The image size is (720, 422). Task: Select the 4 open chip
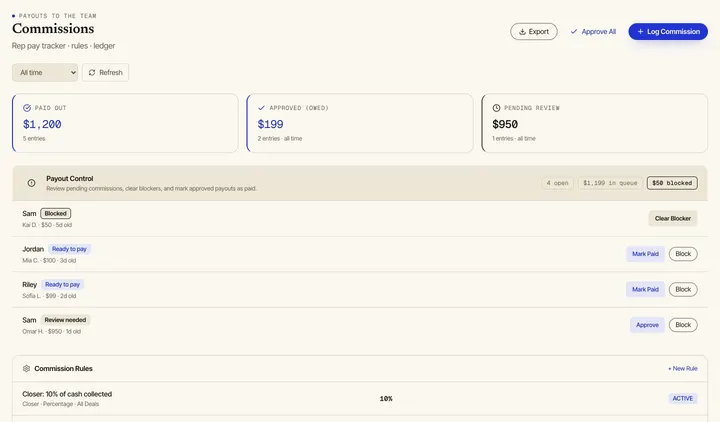pyautogui.click(x=557, y=183)
